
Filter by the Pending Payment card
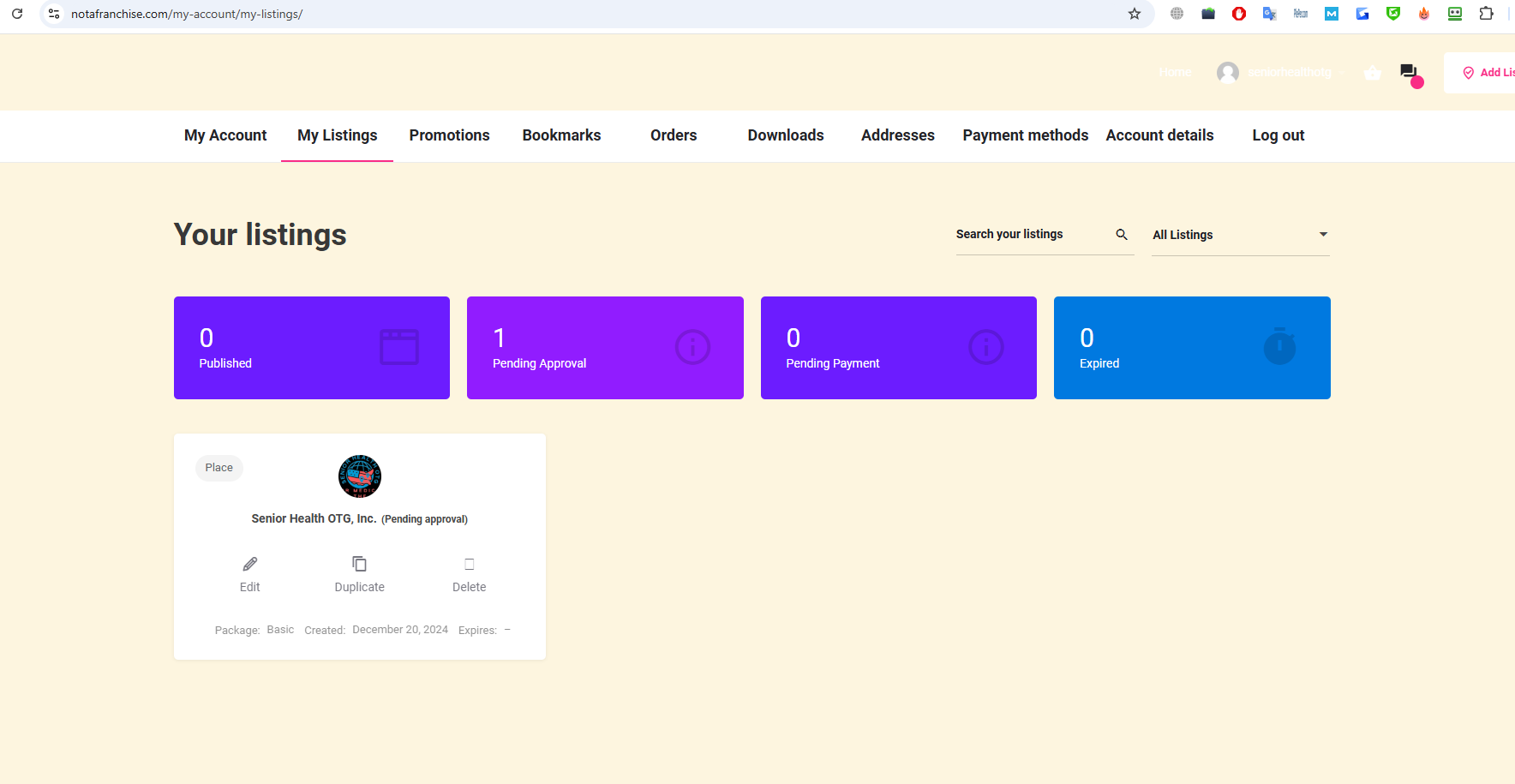point(899,348)
